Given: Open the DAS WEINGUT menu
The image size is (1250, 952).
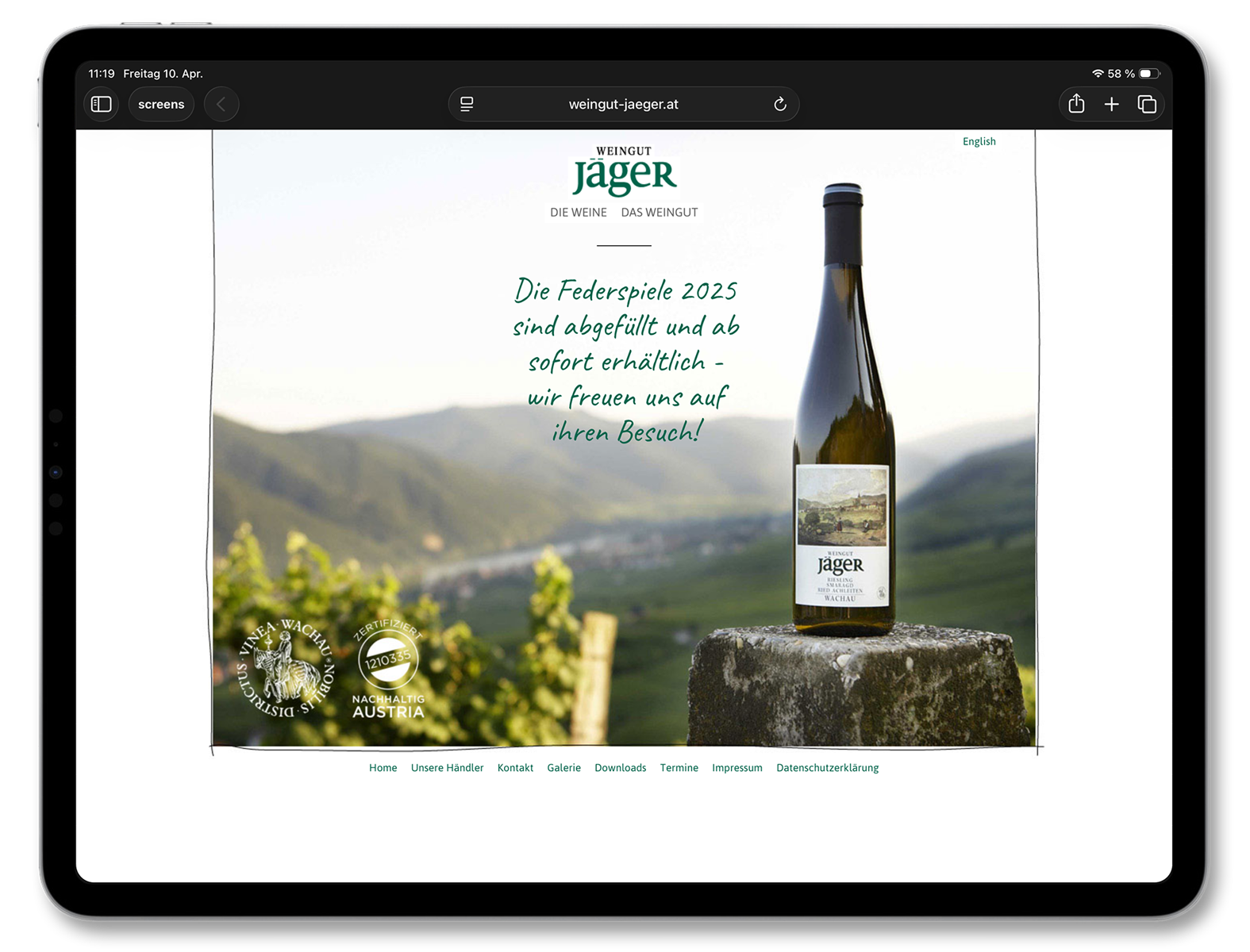Looking at the screenshot, I should coord(660,213).
